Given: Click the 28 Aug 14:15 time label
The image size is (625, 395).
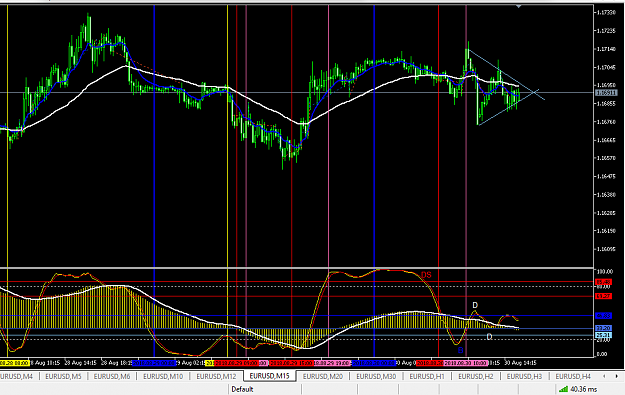Looking at the screenshot, I should (x=81, y=363).
